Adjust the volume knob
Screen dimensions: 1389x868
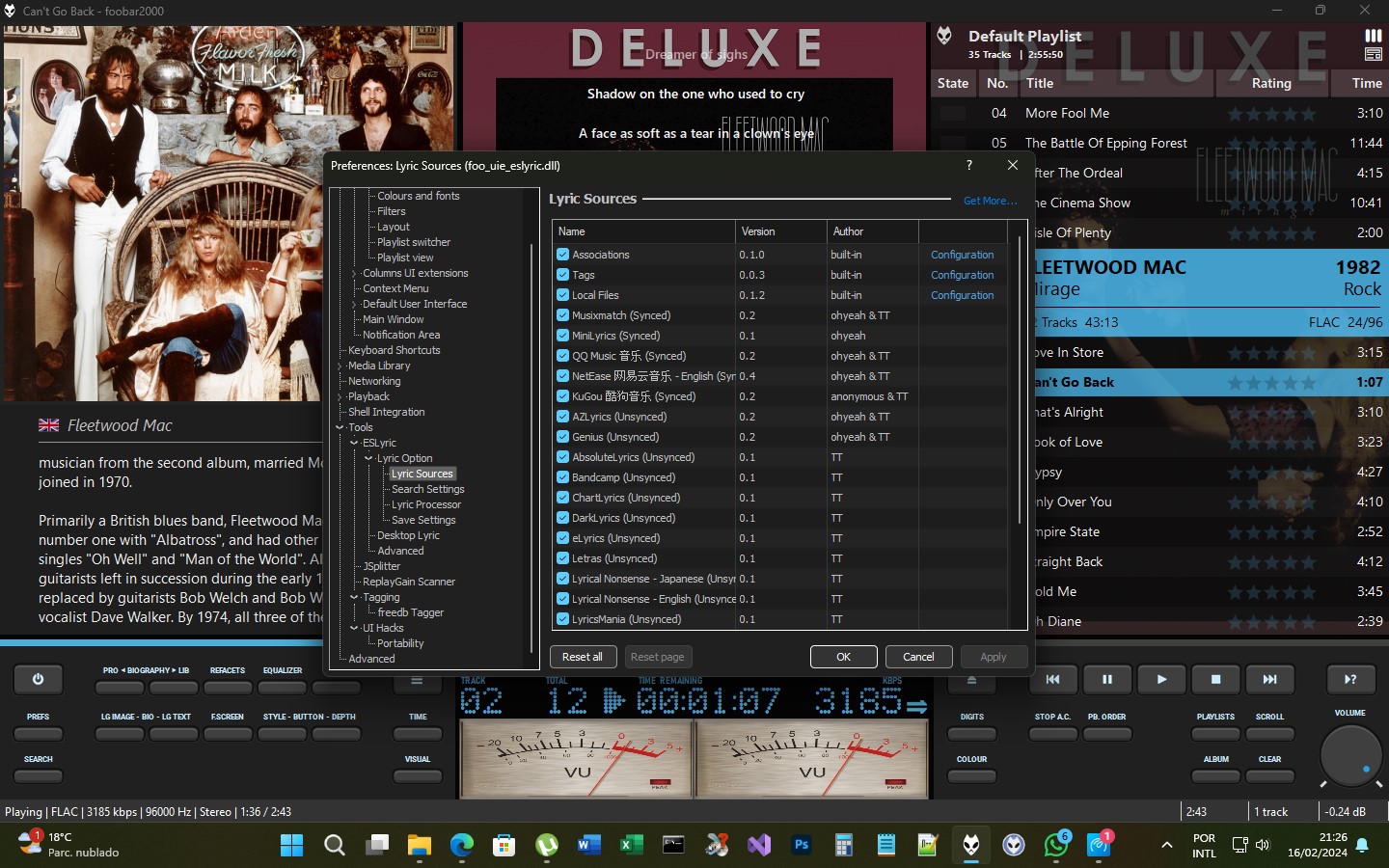(1349, 754)
